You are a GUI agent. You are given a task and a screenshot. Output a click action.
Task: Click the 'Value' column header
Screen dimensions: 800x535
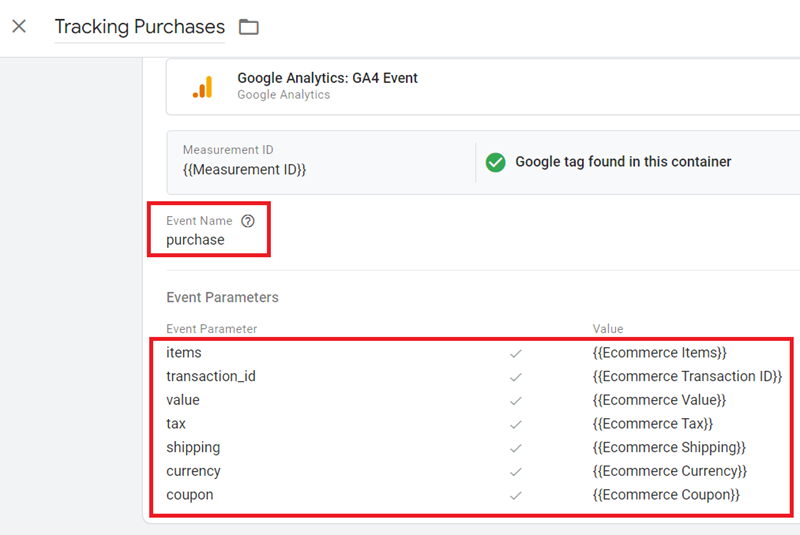point(608,329)
